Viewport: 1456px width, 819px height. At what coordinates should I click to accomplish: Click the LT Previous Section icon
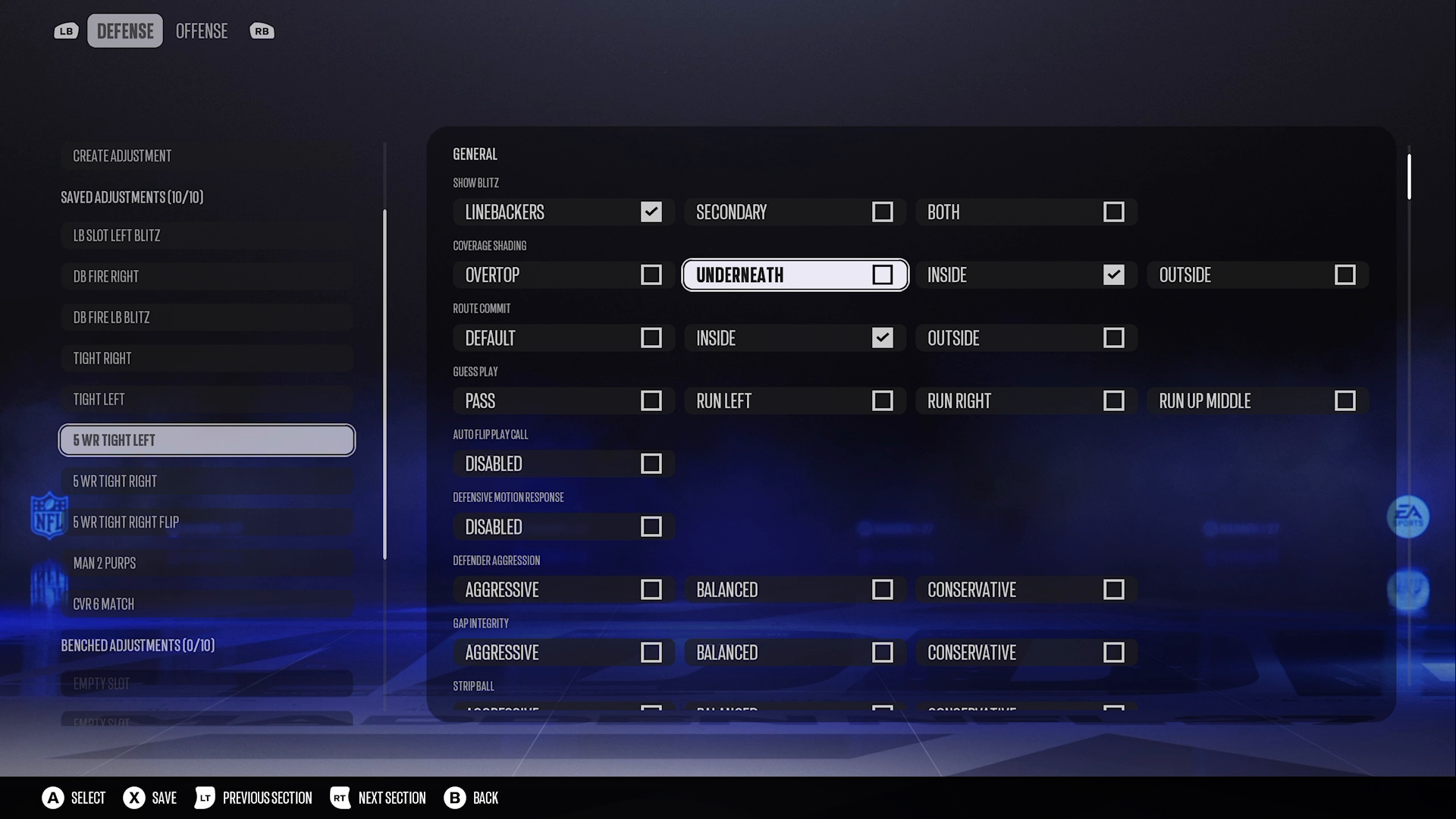tap(205, 798)
